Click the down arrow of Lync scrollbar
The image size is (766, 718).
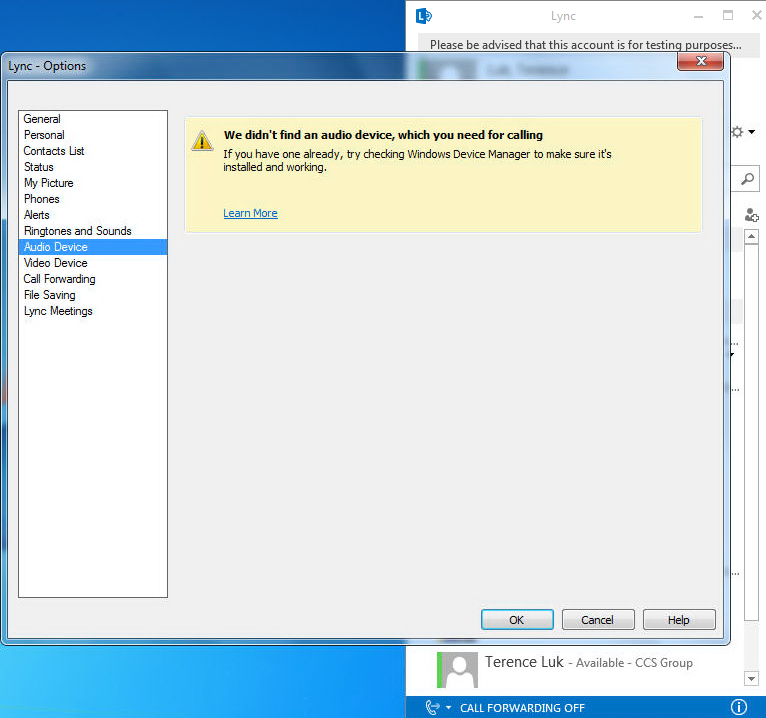click(x=751, y=678)
